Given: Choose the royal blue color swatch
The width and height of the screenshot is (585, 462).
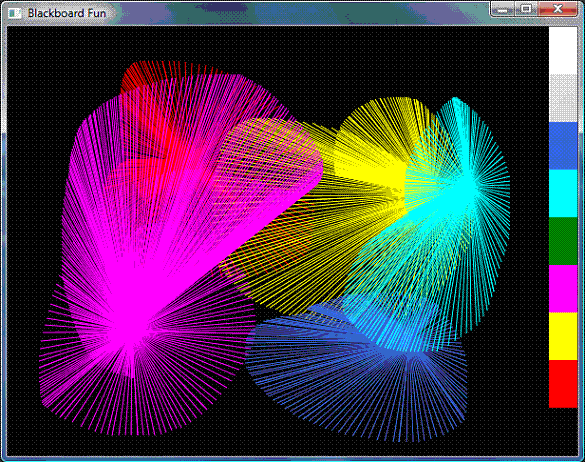Looking at the screenshot, I should (563, 146).
